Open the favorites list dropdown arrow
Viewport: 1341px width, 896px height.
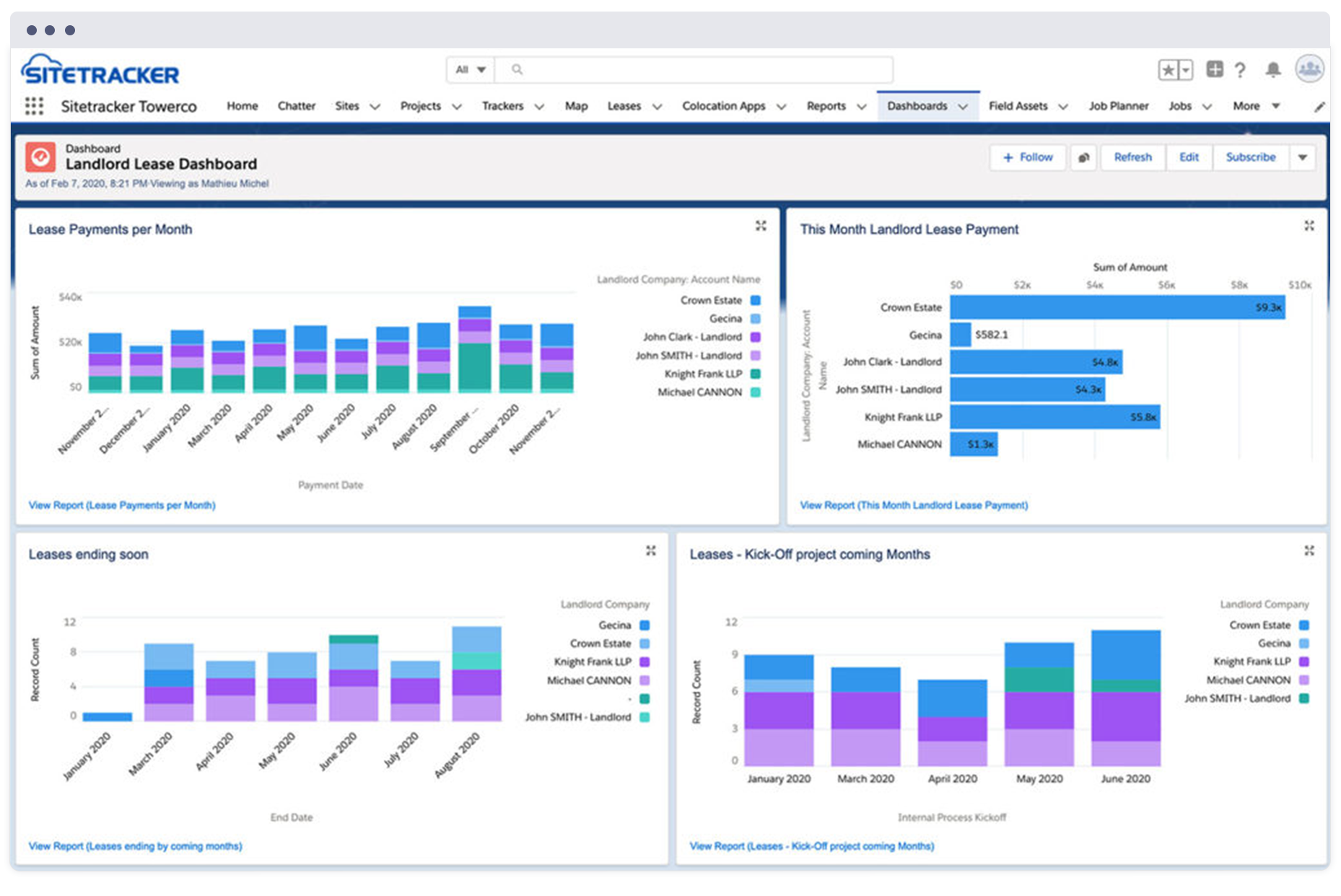[x=1185, y=70]
